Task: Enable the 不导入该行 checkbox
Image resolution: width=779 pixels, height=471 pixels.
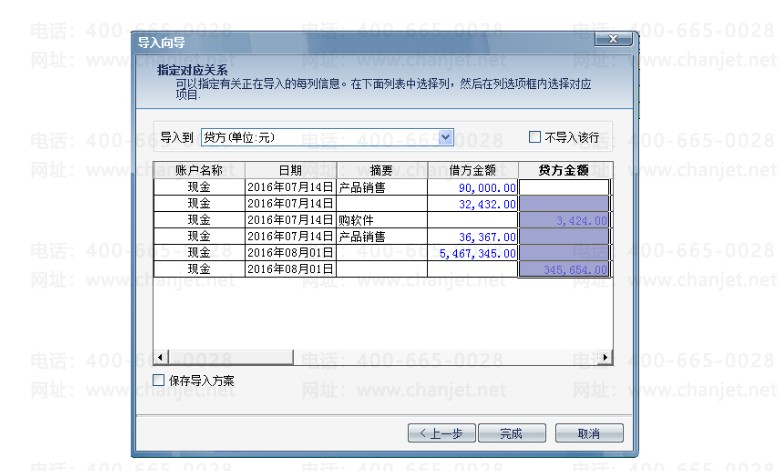Action: click(535, 137)
